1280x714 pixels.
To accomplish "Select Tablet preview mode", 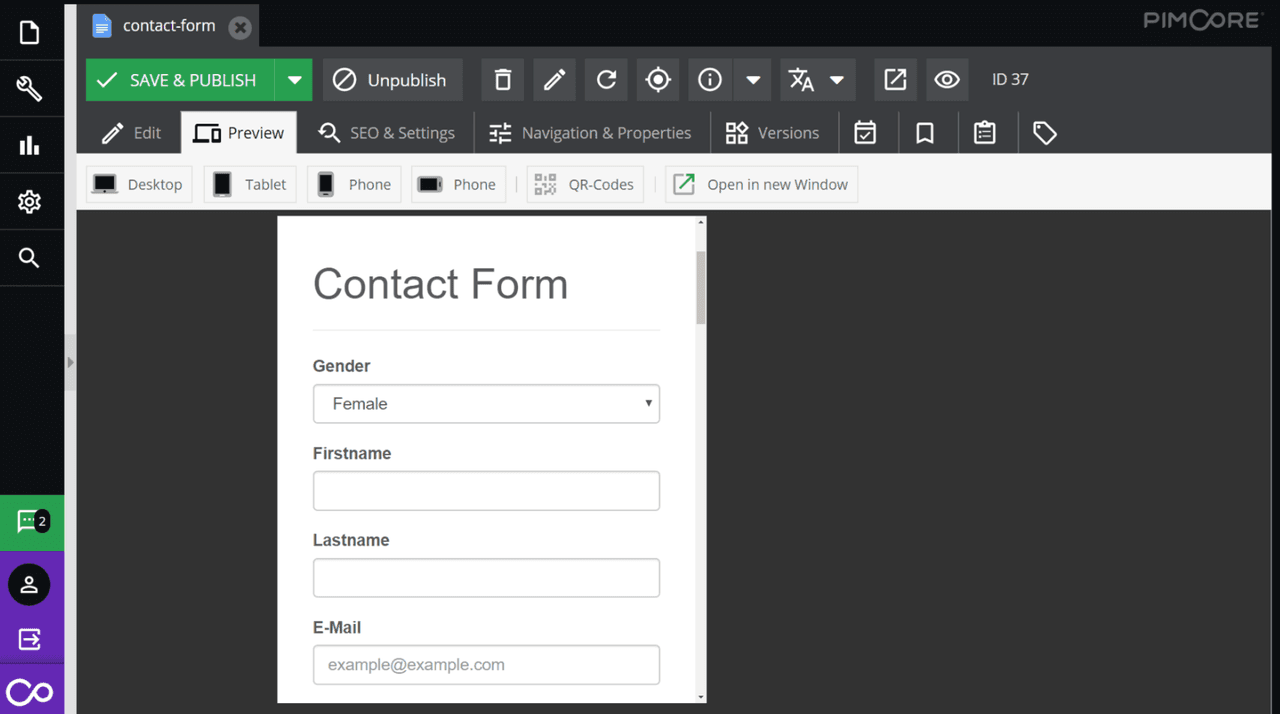I will point(250,184).
